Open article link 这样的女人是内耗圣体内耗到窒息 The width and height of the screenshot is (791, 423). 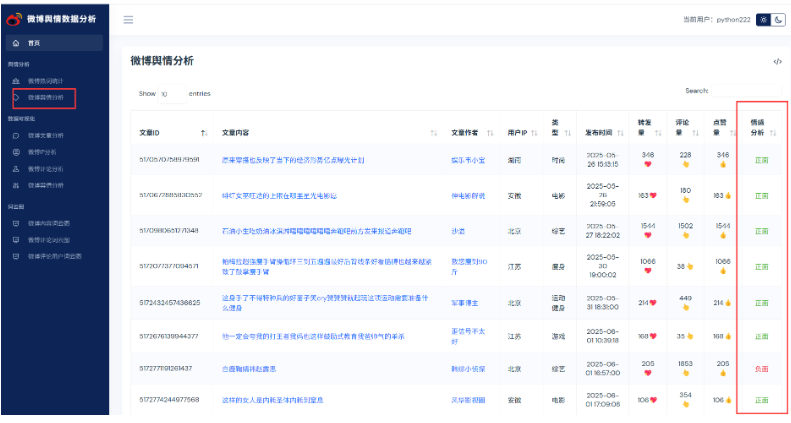(x=272, y=400)
